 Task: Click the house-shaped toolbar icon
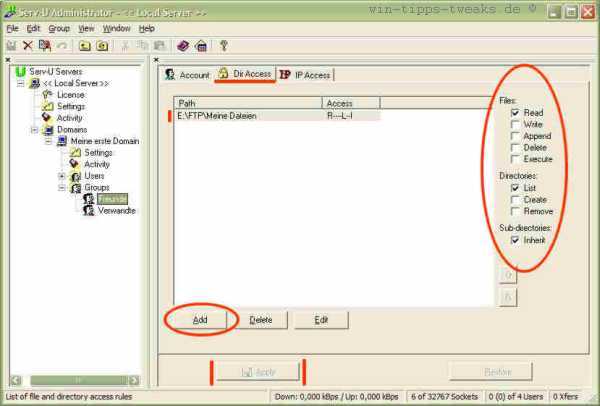(x=201, y=46)
